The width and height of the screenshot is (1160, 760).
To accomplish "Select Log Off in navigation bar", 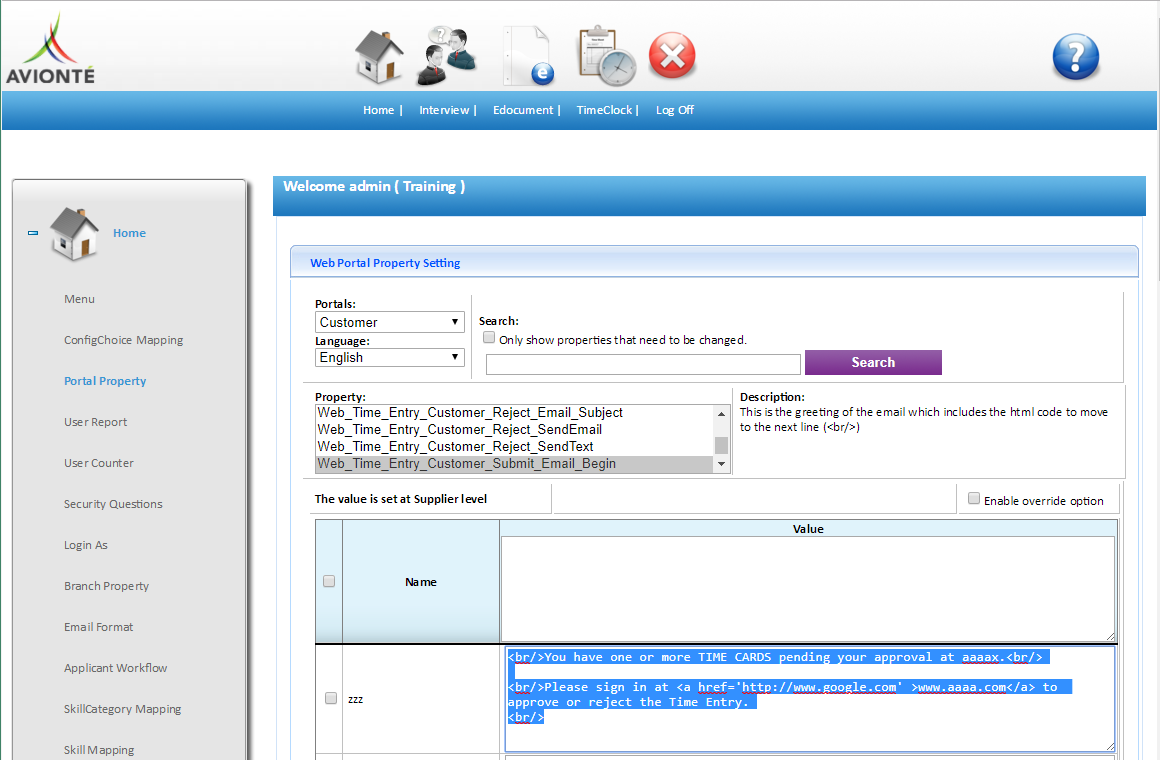I will point(675,110).
